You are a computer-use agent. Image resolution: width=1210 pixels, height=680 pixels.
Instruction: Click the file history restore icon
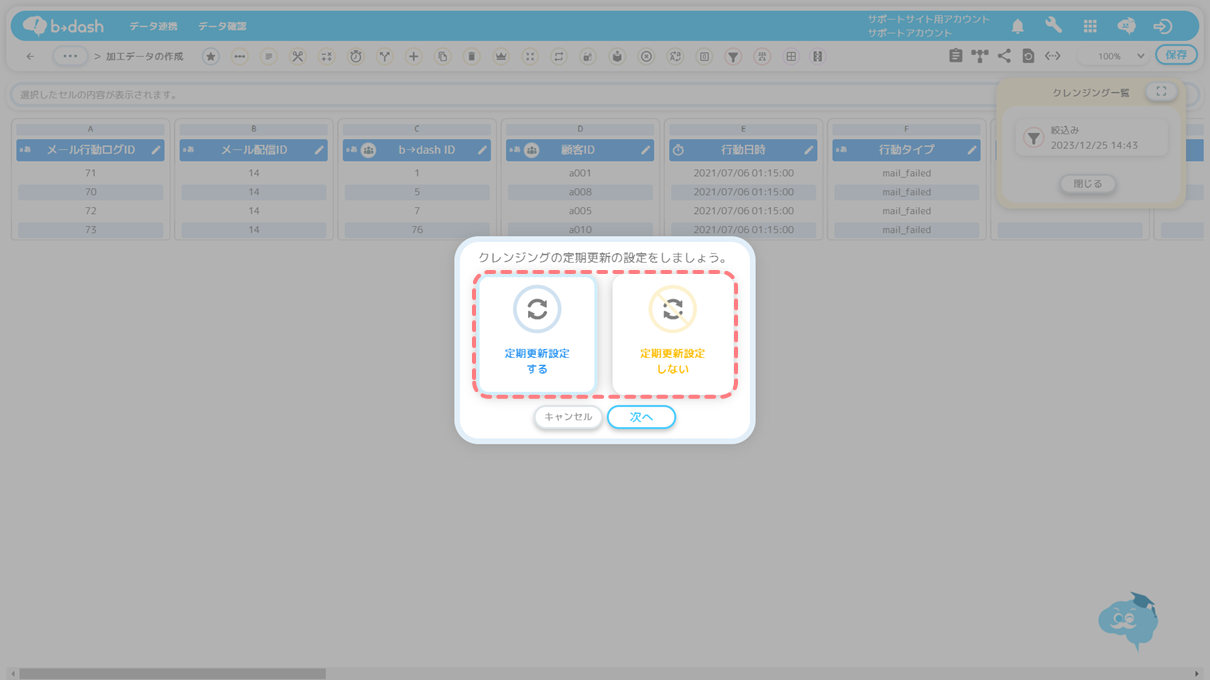pyautogui.click(x=1028, y=56)
